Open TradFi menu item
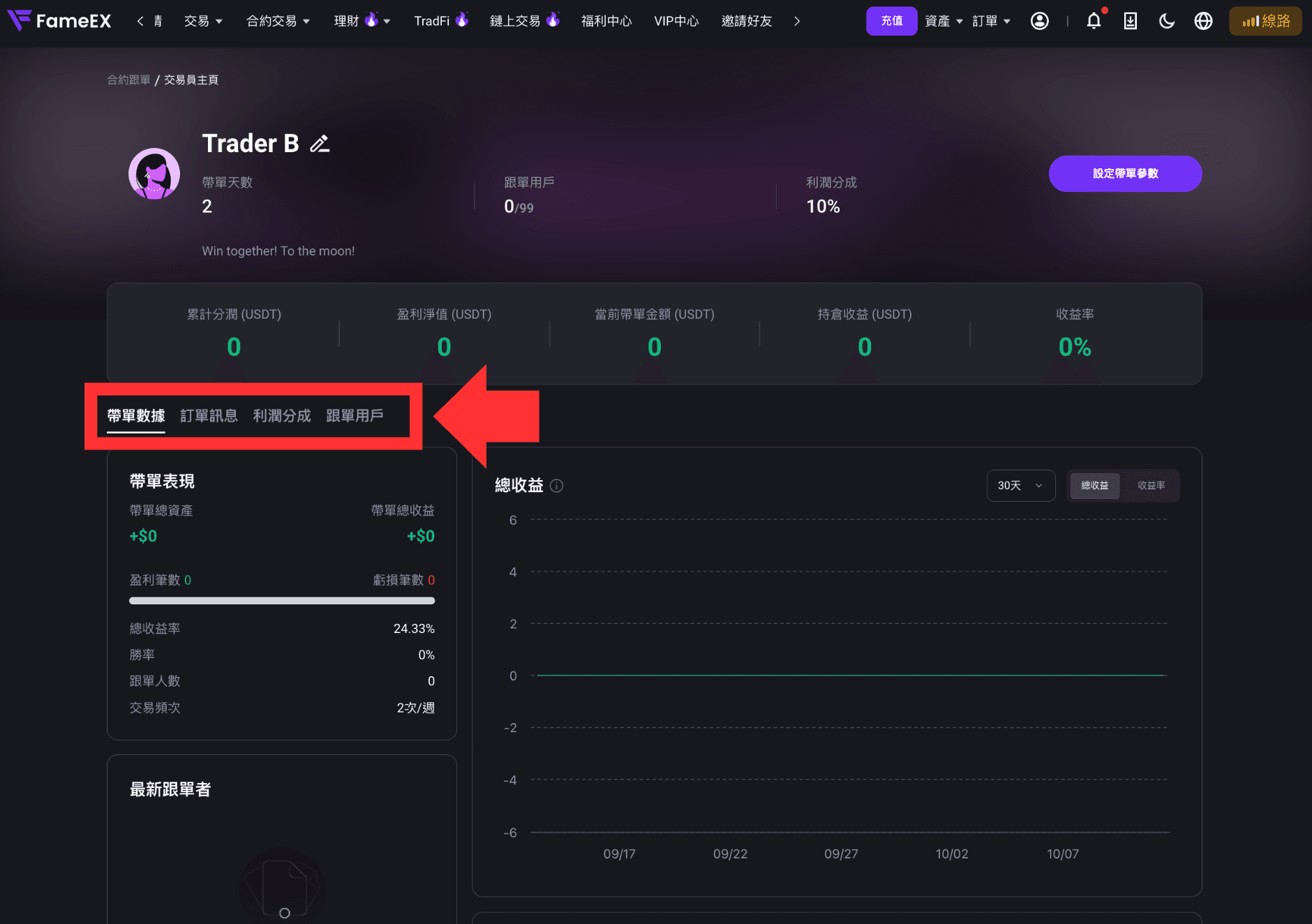 pyautogui.click(x=440, y=21)
